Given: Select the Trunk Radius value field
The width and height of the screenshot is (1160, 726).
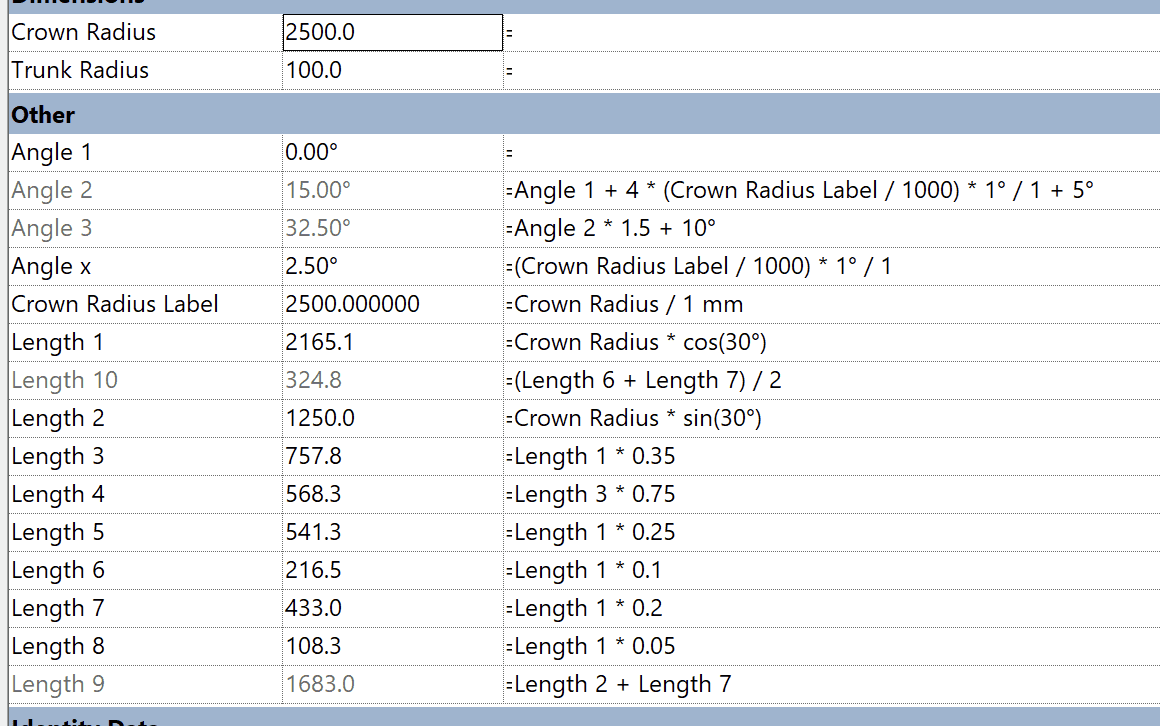Looking at the screenshot, I should [390, 70].
